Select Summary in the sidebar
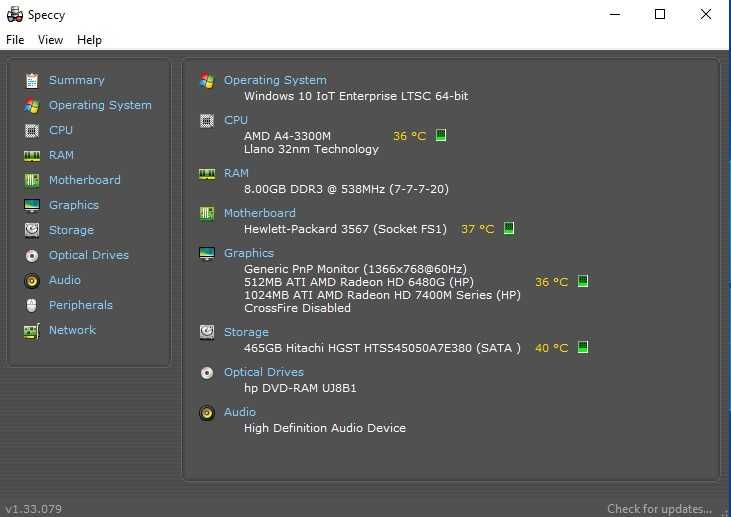The height and width of the screenshot is (517, 731). click(x=76, y=80)
